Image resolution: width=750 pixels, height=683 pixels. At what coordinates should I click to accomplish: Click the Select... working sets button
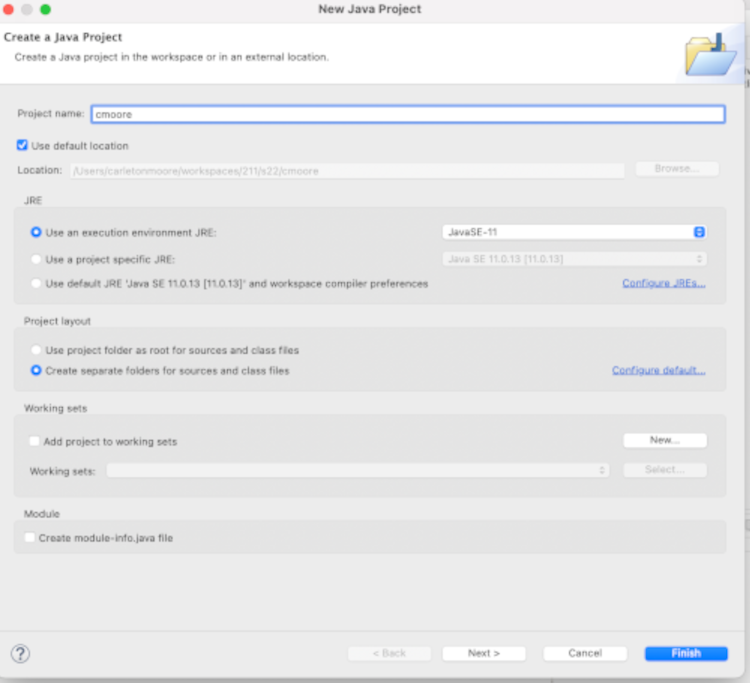coord(665,470)
